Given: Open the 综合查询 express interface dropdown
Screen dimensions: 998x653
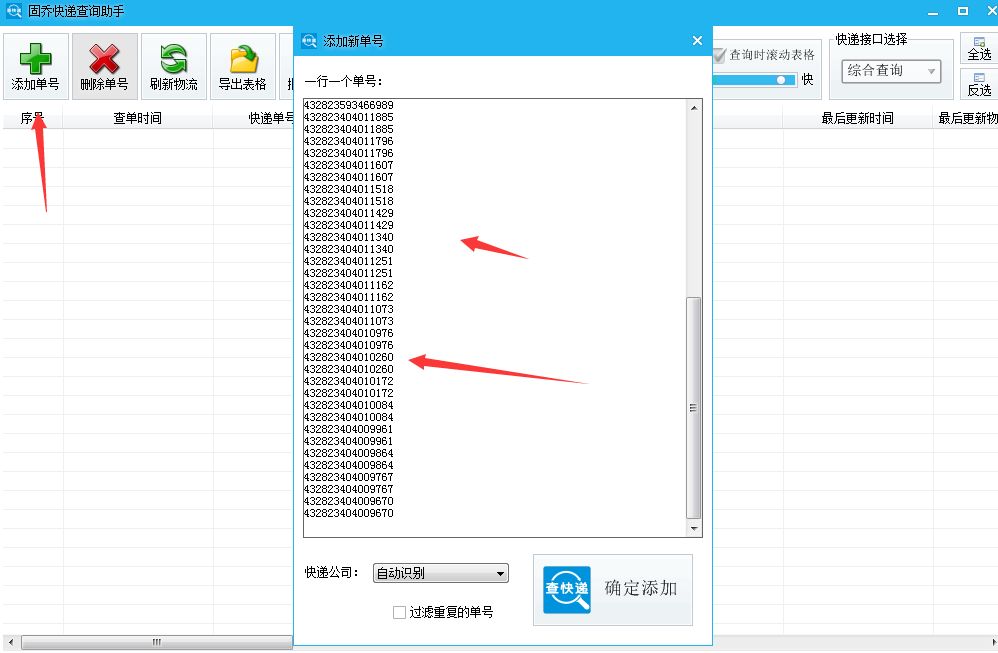Looking at the screenshot, I should [890, 71].
